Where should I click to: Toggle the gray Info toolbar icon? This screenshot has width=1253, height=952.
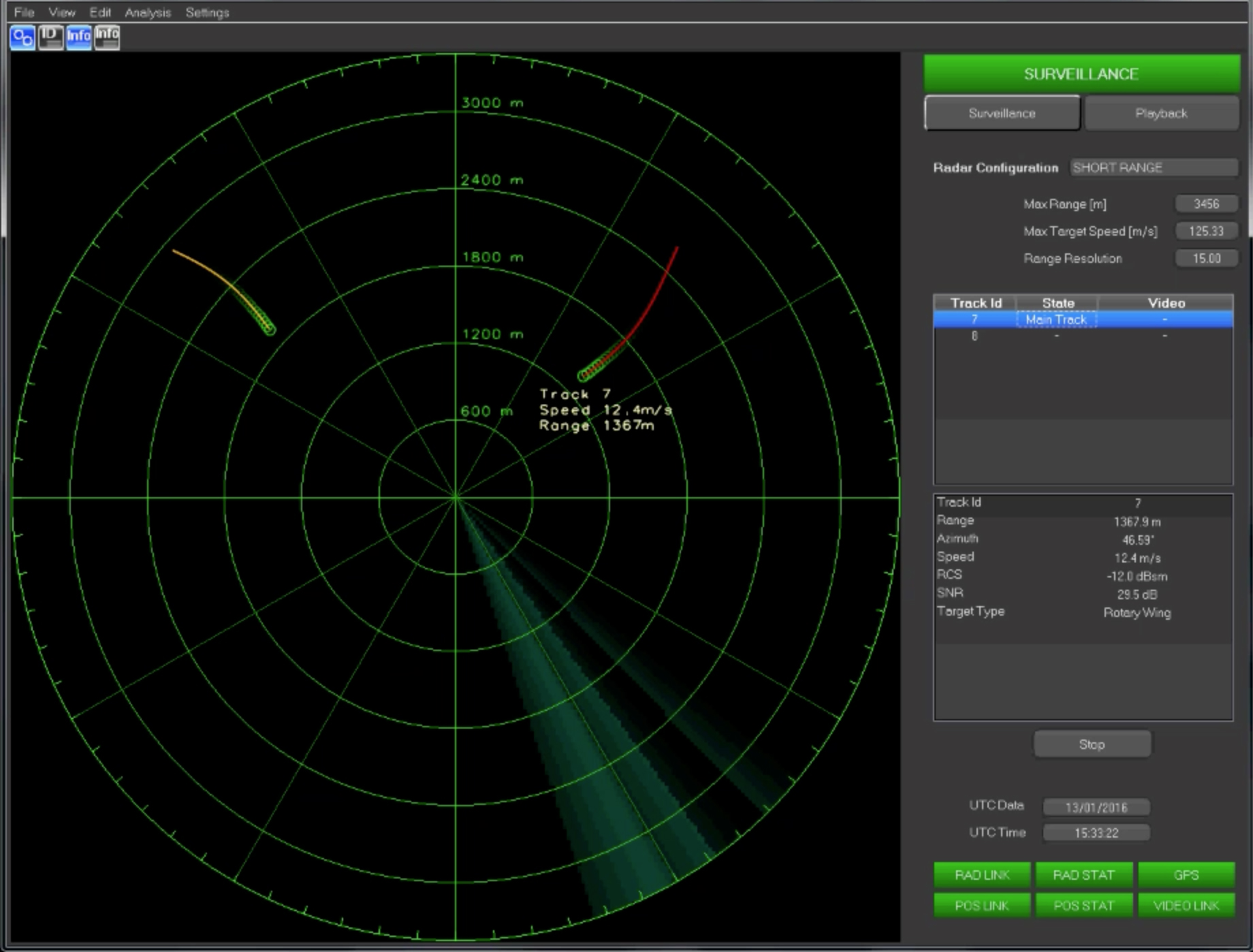click(106, 38)
